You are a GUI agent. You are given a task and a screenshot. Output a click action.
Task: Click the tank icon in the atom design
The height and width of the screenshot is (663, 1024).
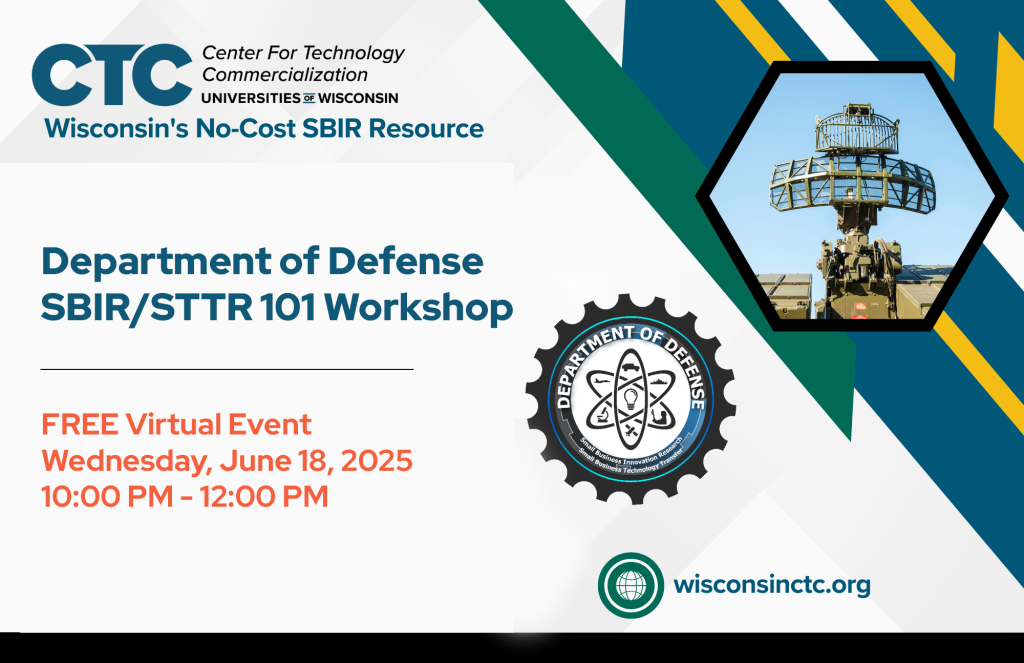click(x=630, y=366)
